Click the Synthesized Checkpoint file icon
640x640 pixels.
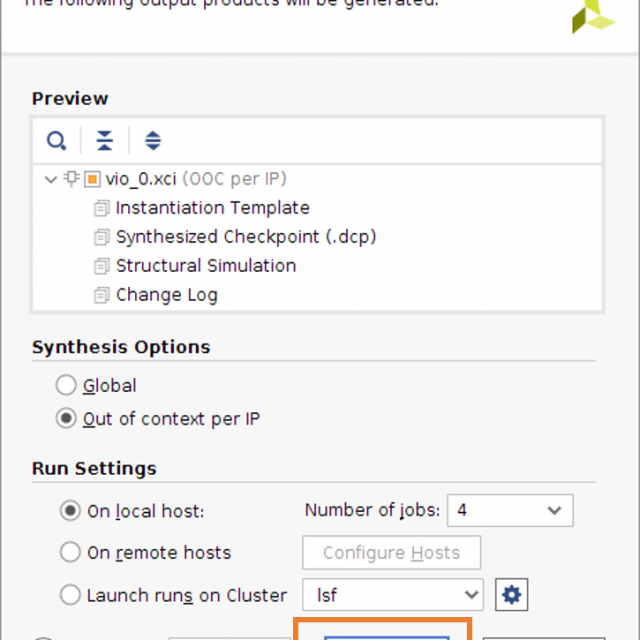(x=102, y=238)
